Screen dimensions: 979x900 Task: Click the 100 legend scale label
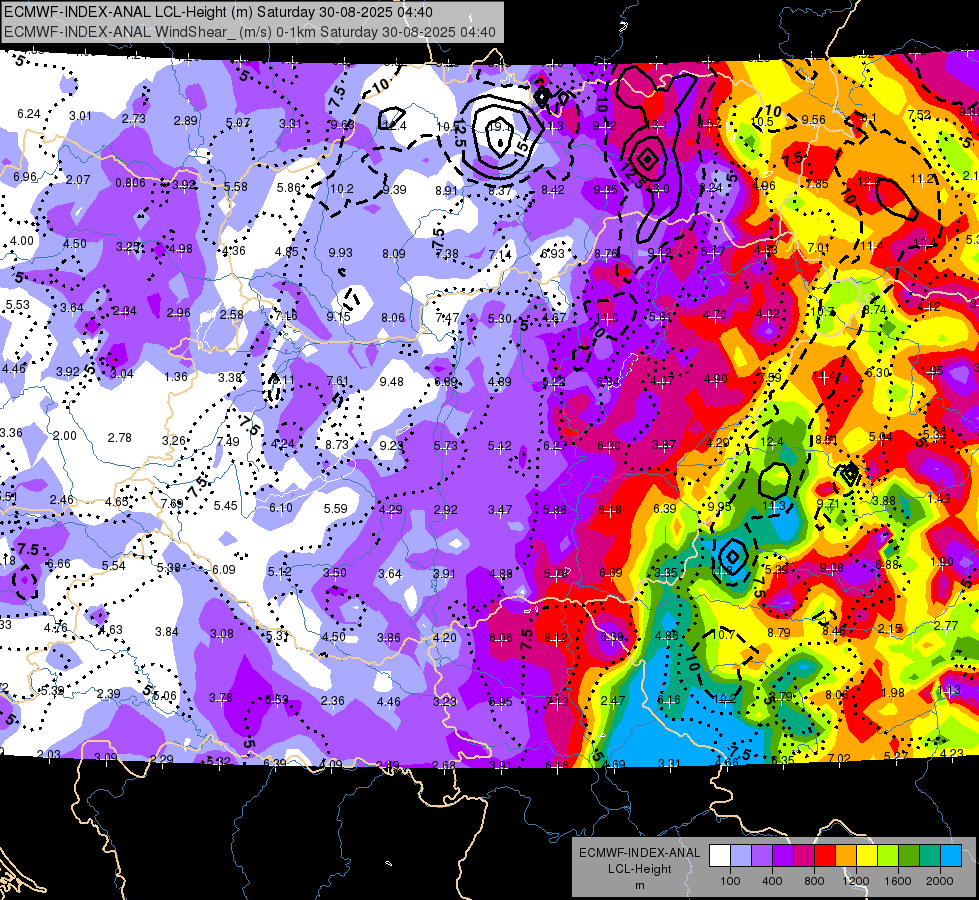pyautogui.click(x=730, y=881)
